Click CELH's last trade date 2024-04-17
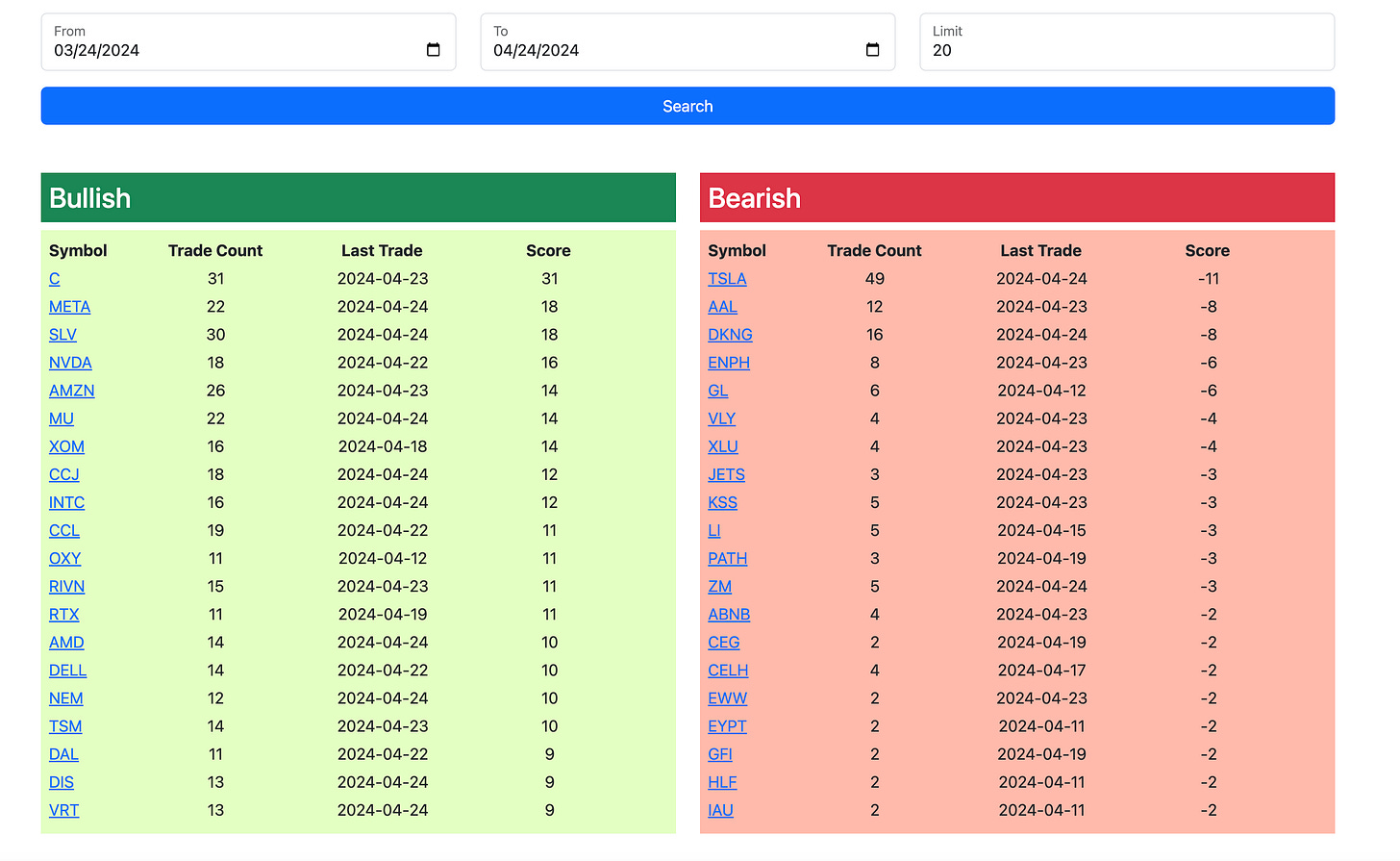The height and width of the screenshot is (861, 1400). point(1041,670)
